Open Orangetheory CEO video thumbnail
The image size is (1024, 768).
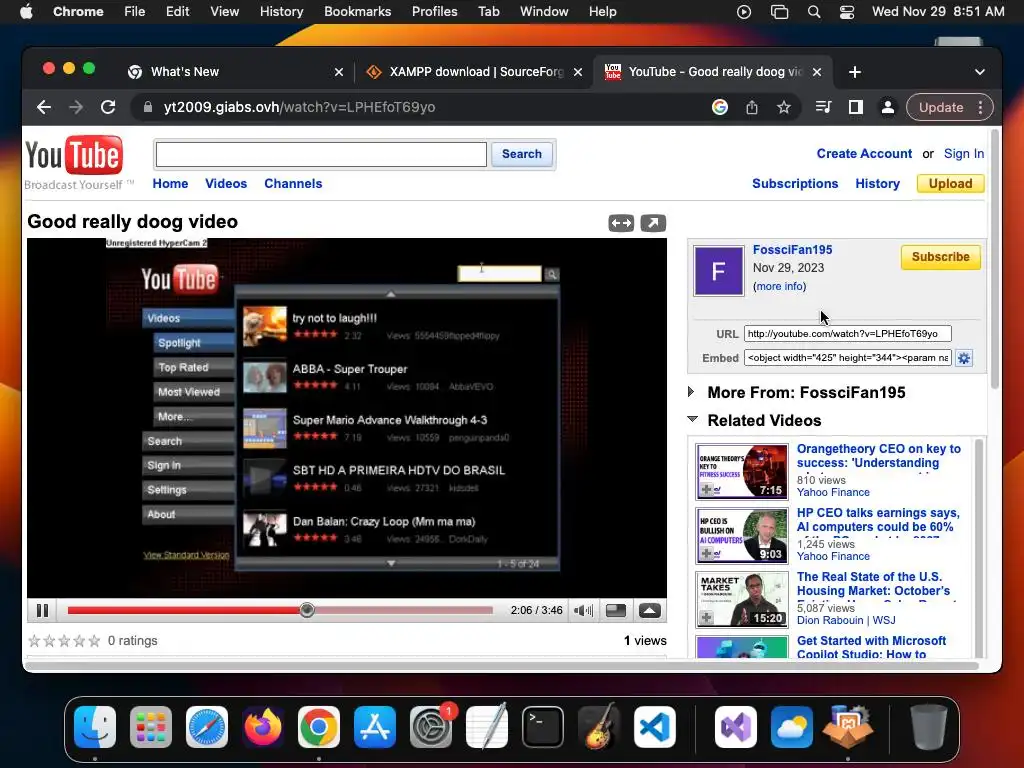[x=742, y=471]
